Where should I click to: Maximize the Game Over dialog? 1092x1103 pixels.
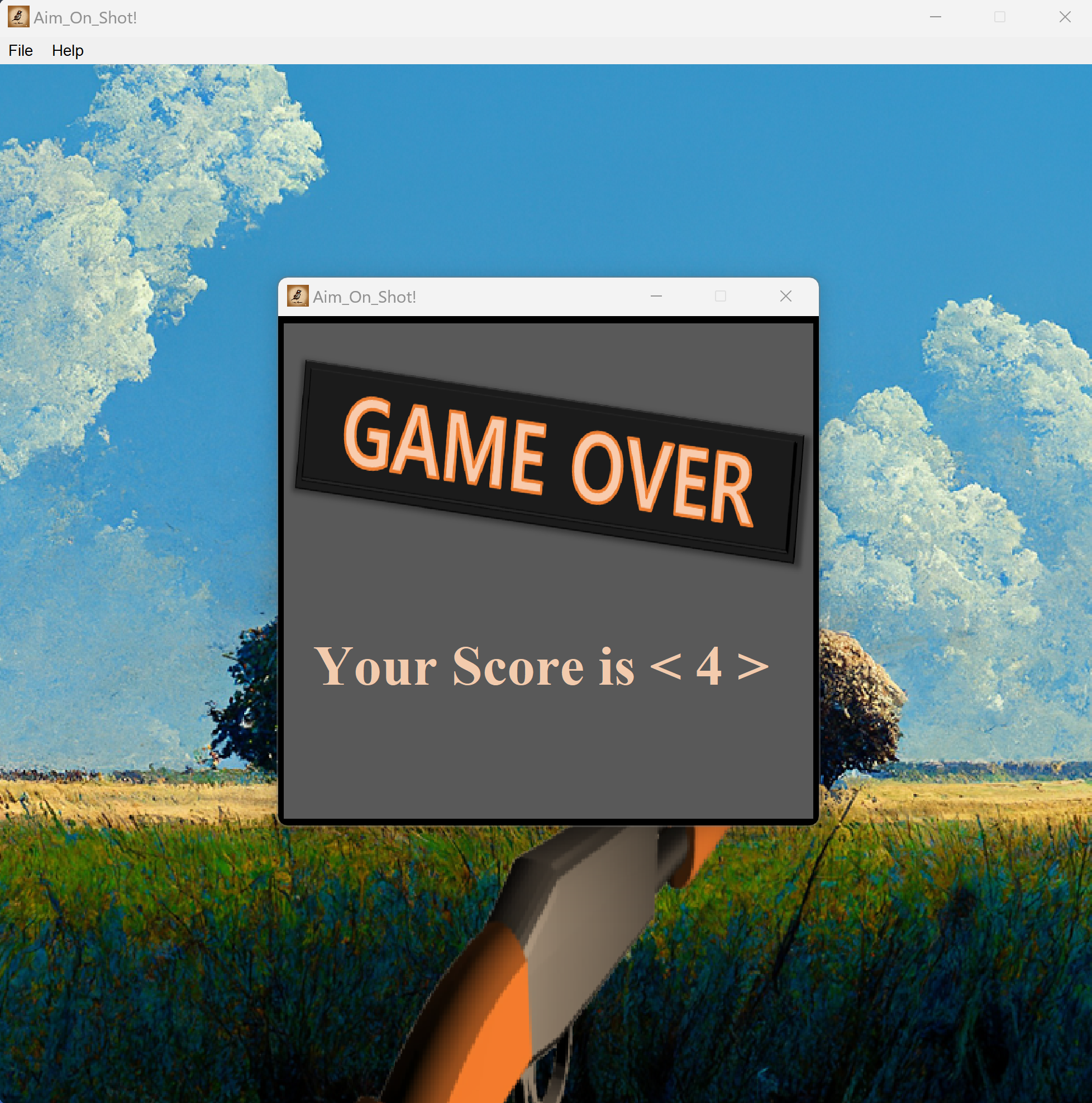(x=720, y=296)
